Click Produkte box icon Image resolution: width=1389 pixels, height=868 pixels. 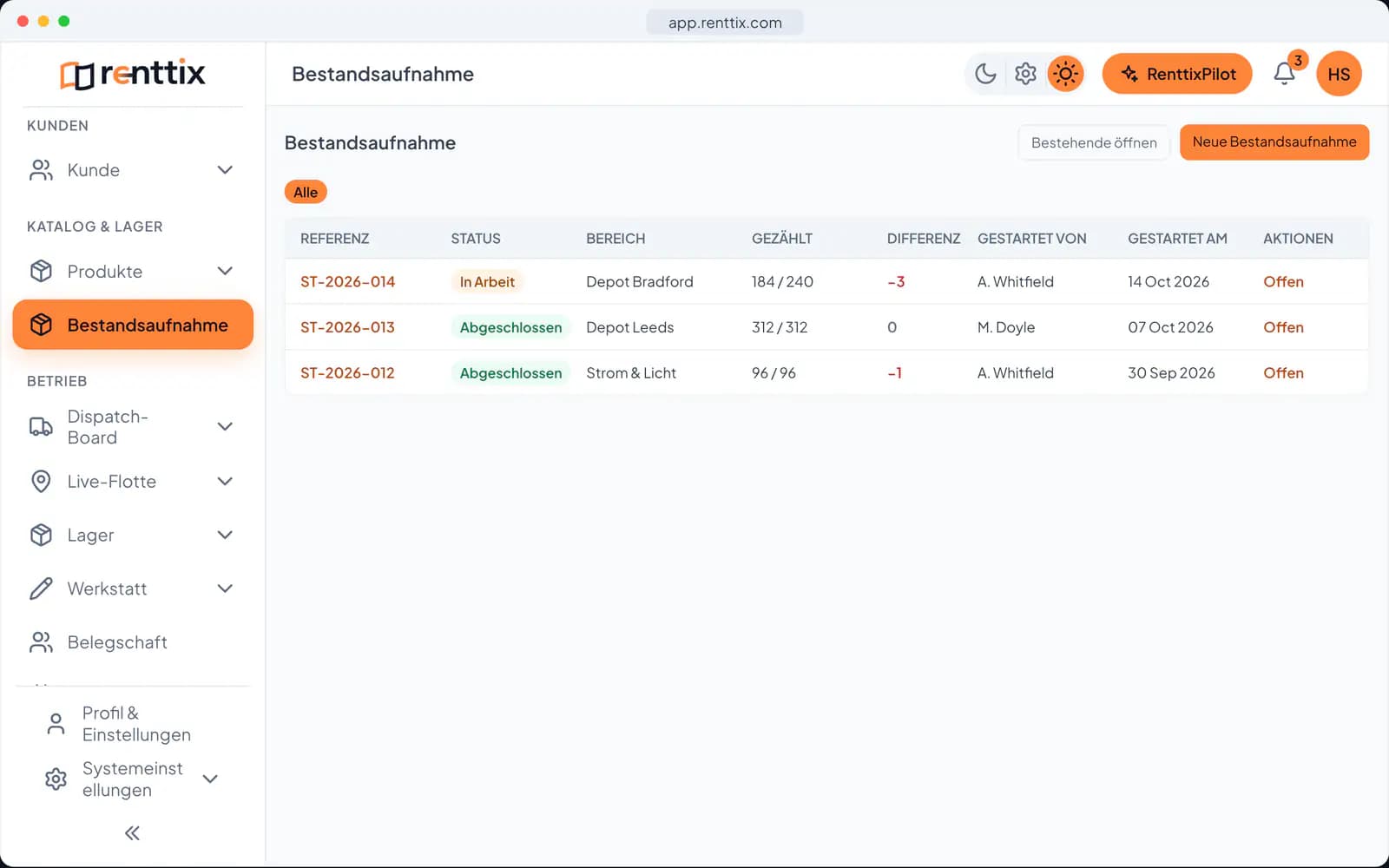coord(41,272)
